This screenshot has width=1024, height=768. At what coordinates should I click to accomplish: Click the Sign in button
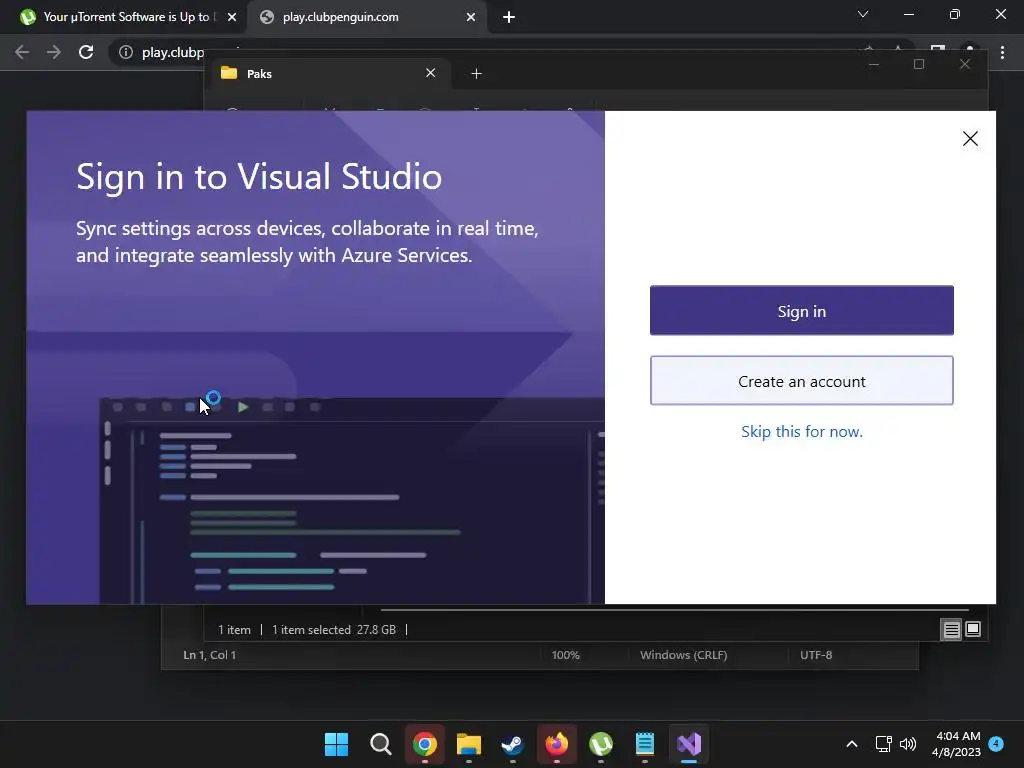[801, 310]
